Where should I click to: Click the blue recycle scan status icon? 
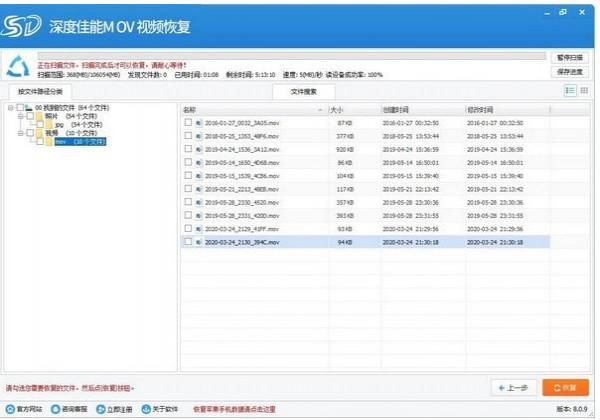pyautogui.click(x=17, y=66)
